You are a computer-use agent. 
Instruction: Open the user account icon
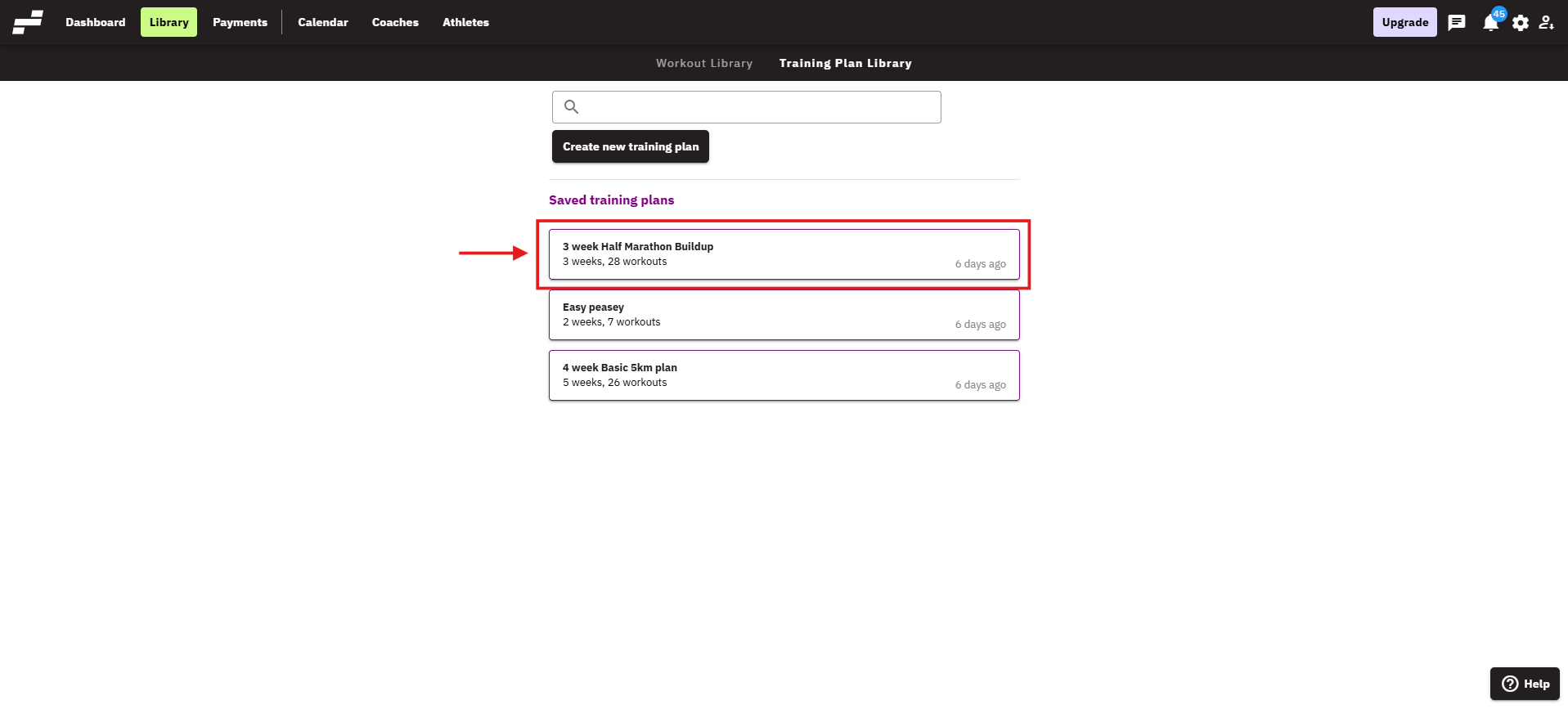point(1546,23)
